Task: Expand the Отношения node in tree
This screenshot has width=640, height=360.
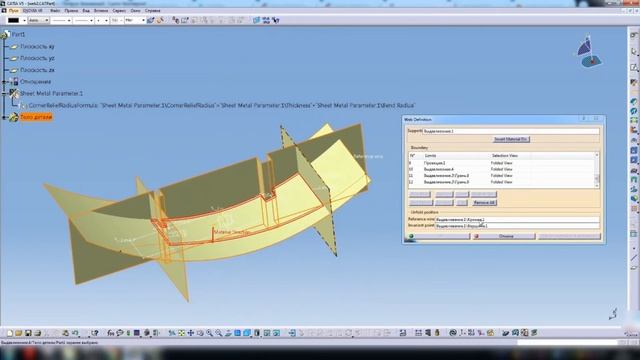Action: point(4,82)
